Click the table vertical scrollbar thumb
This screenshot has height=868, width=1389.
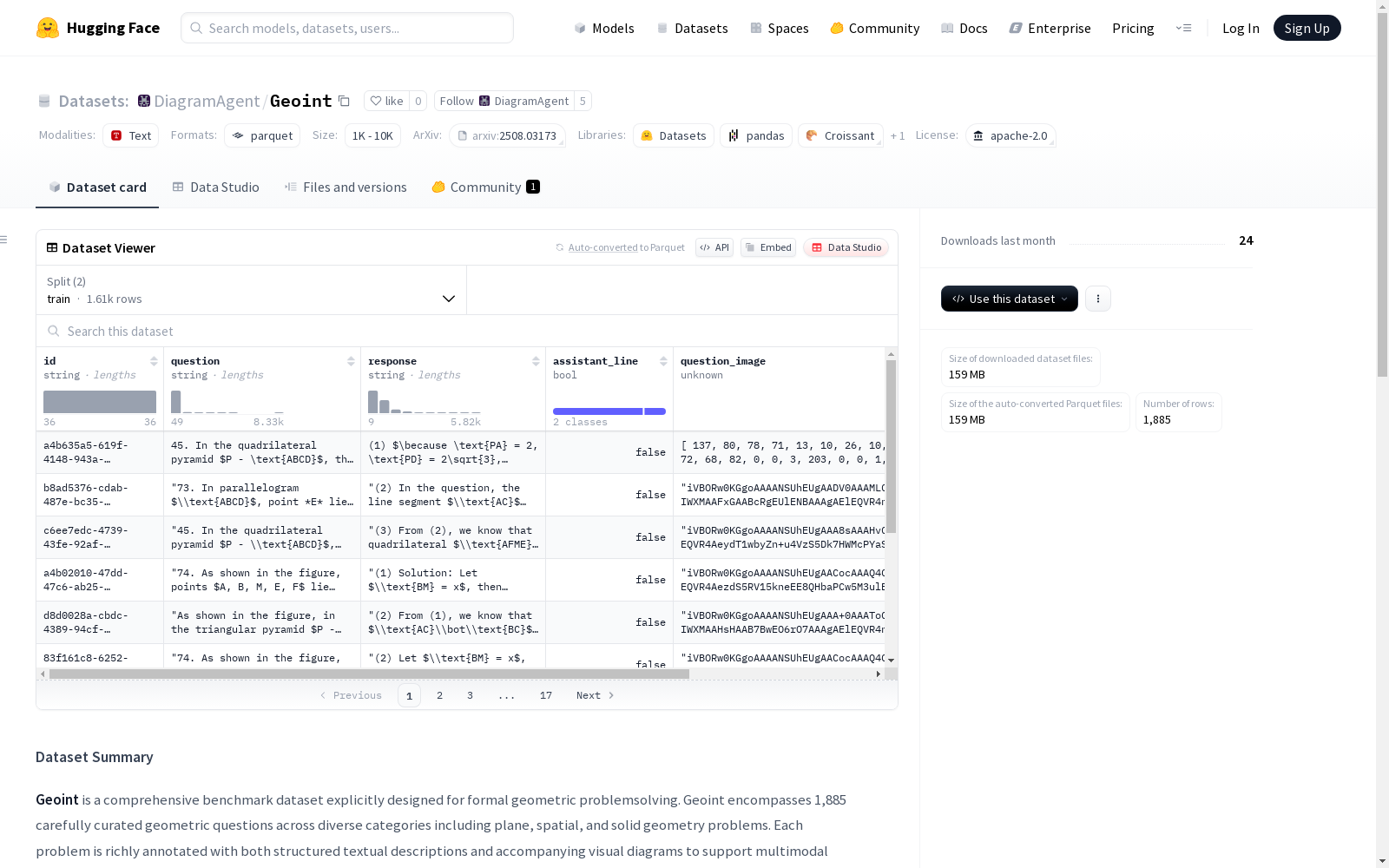tap(891, 446)
